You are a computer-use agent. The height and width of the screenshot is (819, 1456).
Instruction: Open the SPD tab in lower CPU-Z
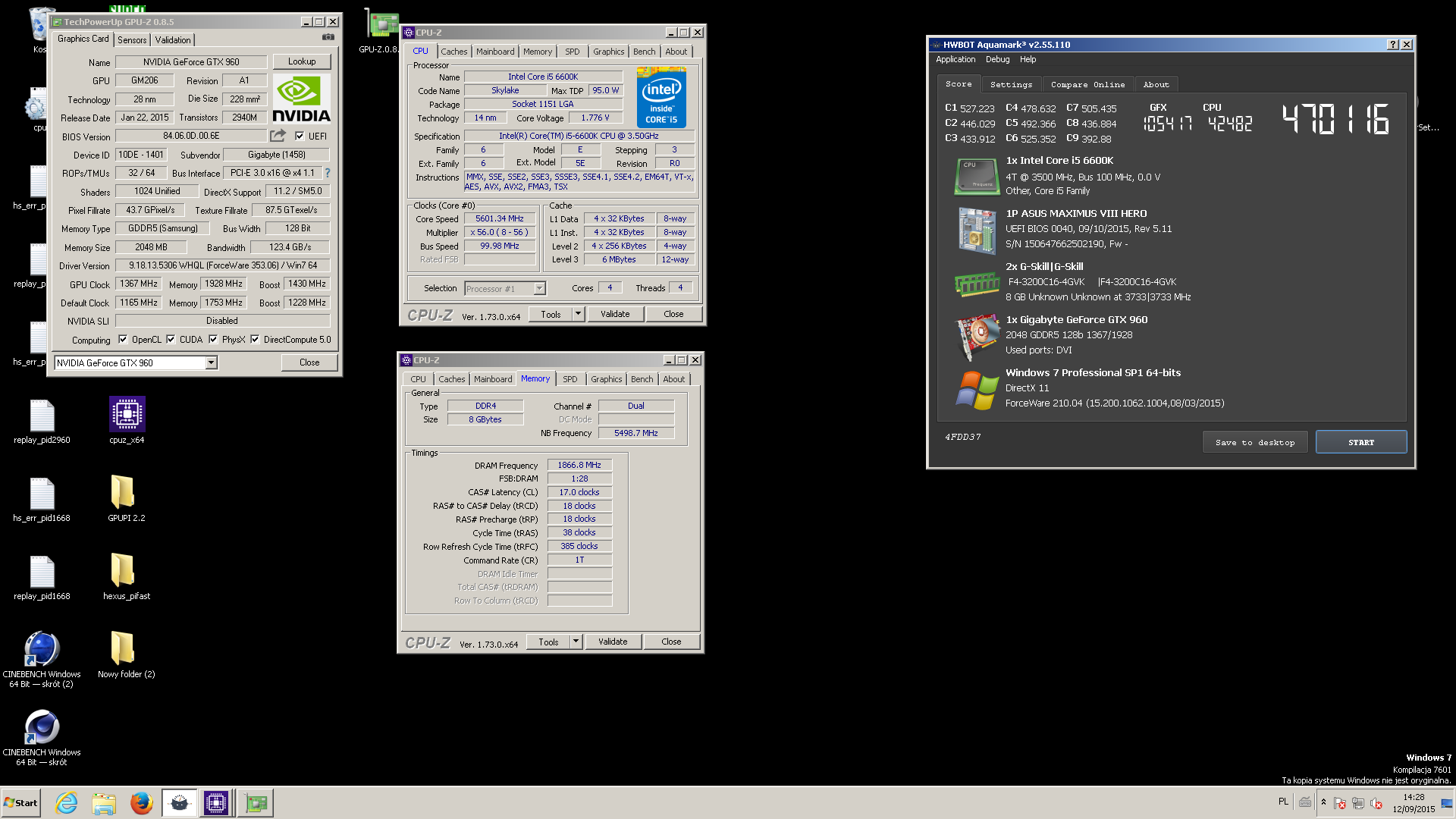coord(570,379)
